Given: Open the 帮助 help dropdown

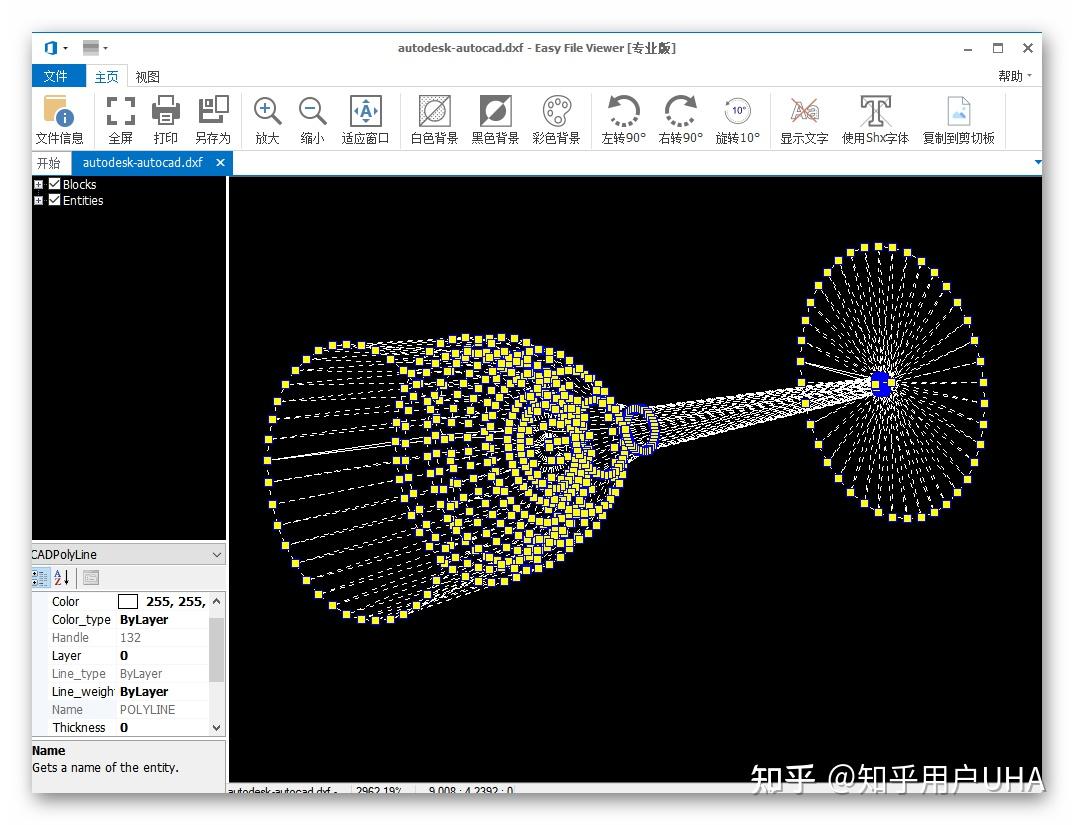Looking at the screenshot, I should (x=1014, y=76).
